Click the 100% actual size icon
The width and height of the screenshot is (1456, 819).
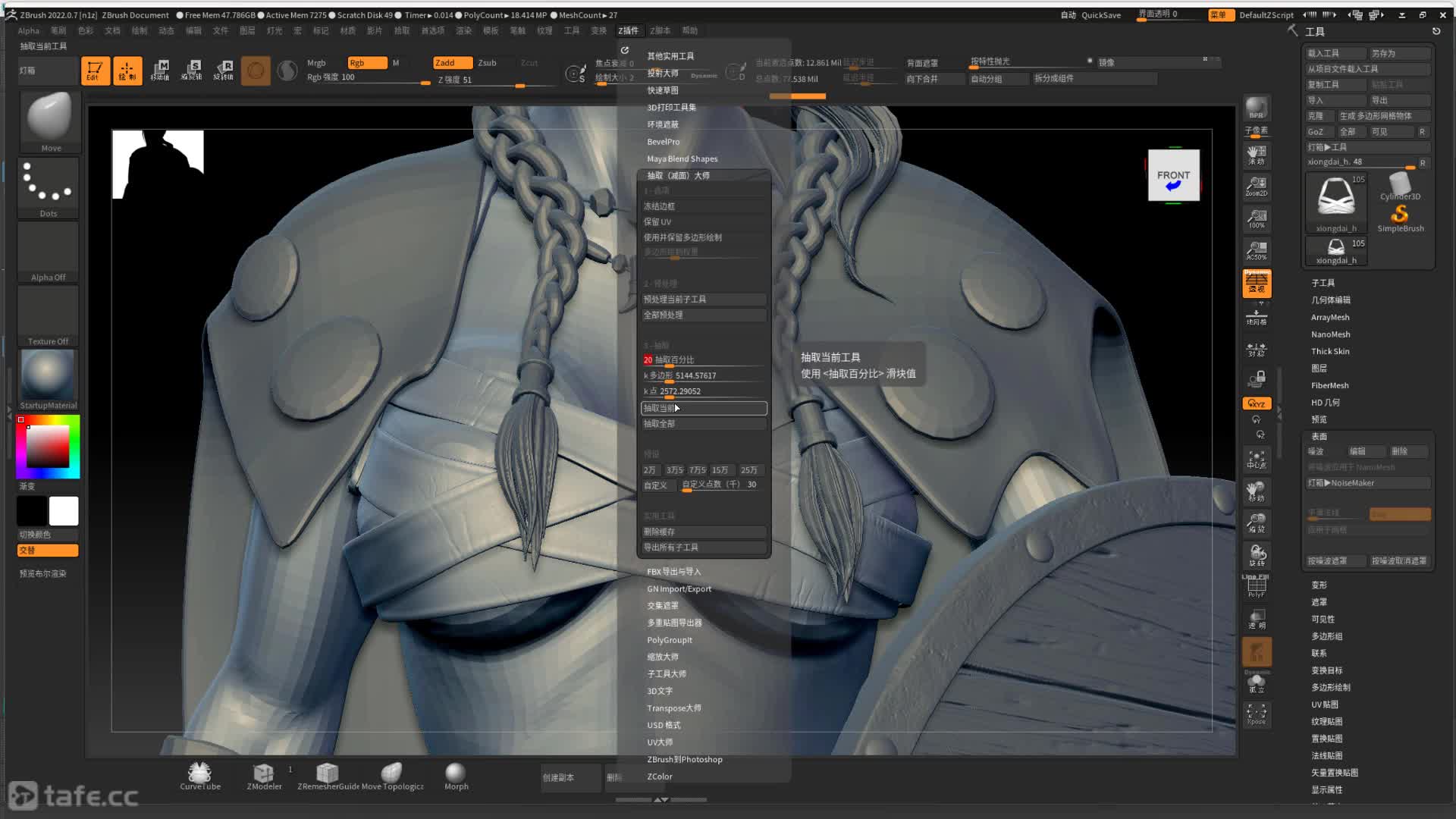pos(1257,219)
